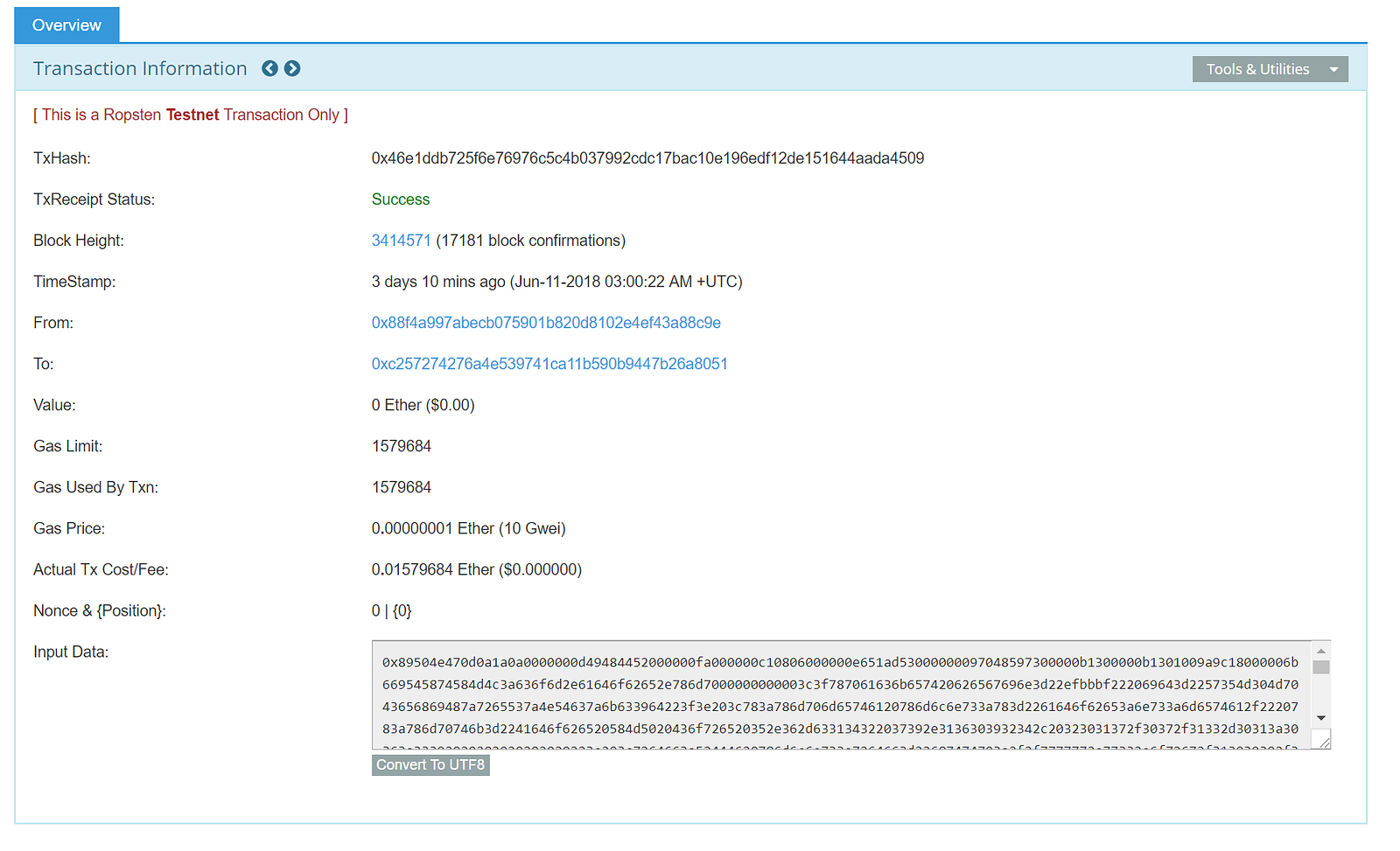Click the 'TimeStamp:' label

74,282
